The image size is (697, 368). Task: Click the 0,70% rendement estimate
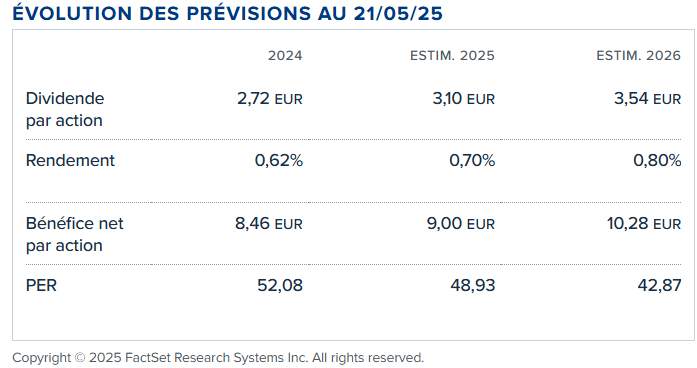click(472, 160)
